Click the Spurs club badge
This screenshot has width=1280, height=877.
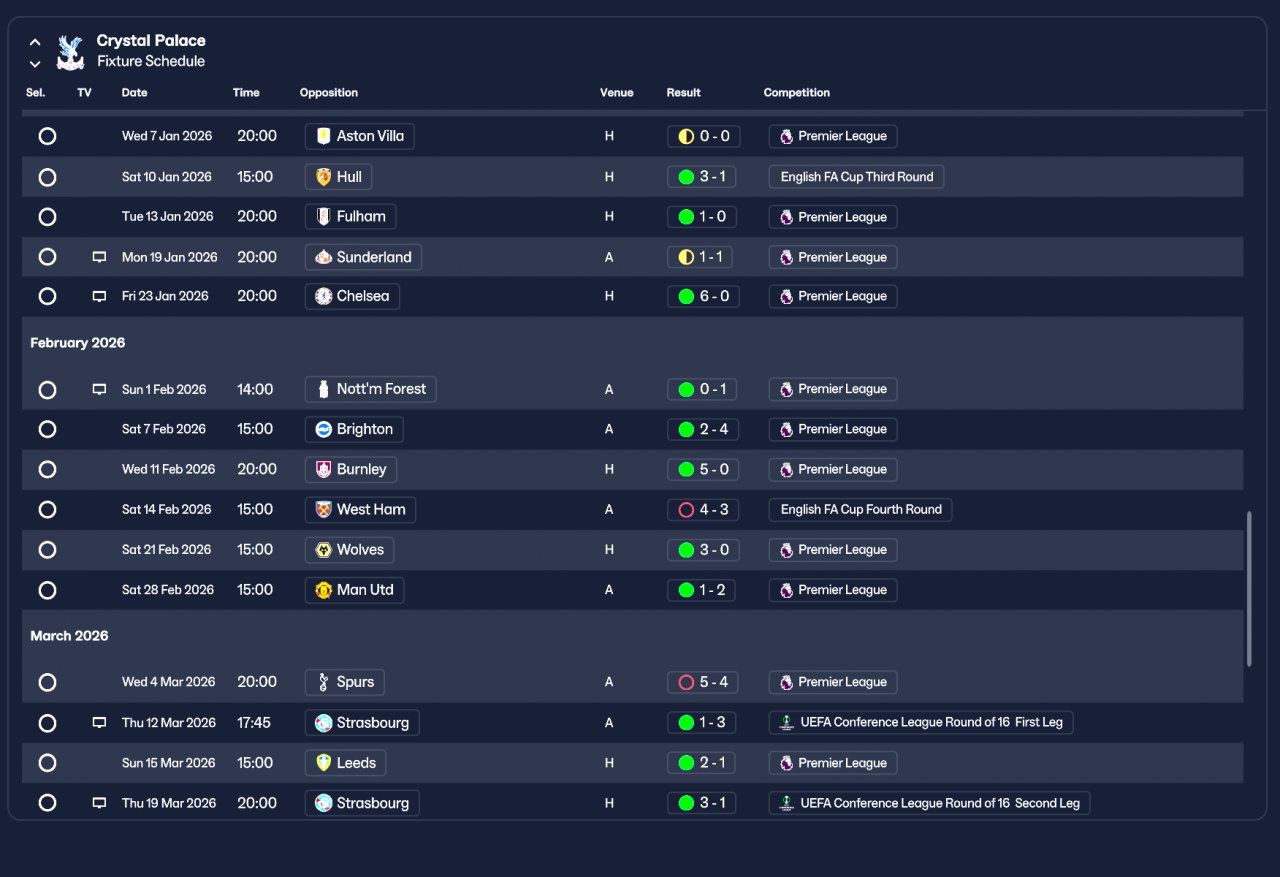click(323, 682)
